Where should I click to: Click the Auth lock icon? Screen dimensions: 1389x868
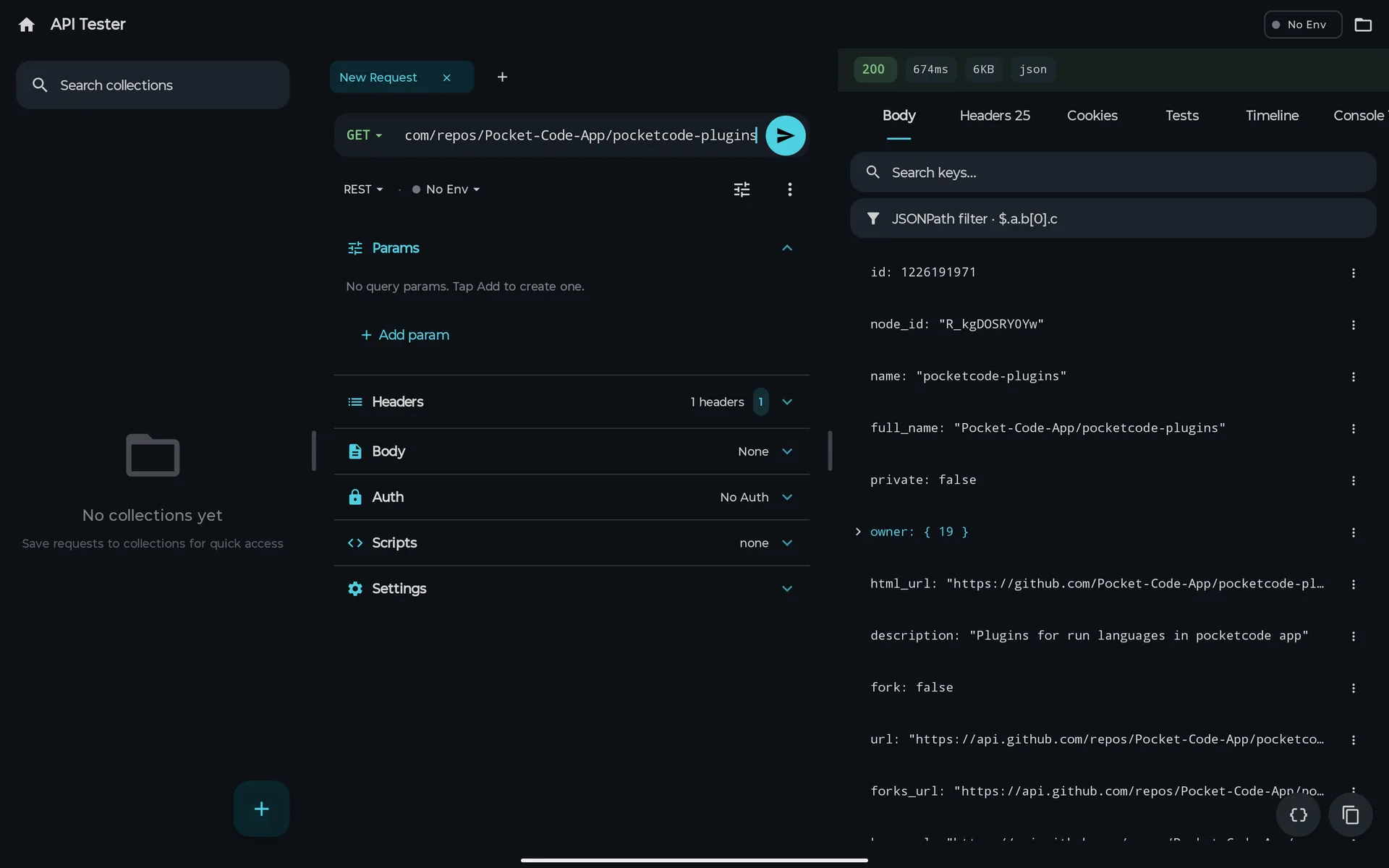(354, 497)
